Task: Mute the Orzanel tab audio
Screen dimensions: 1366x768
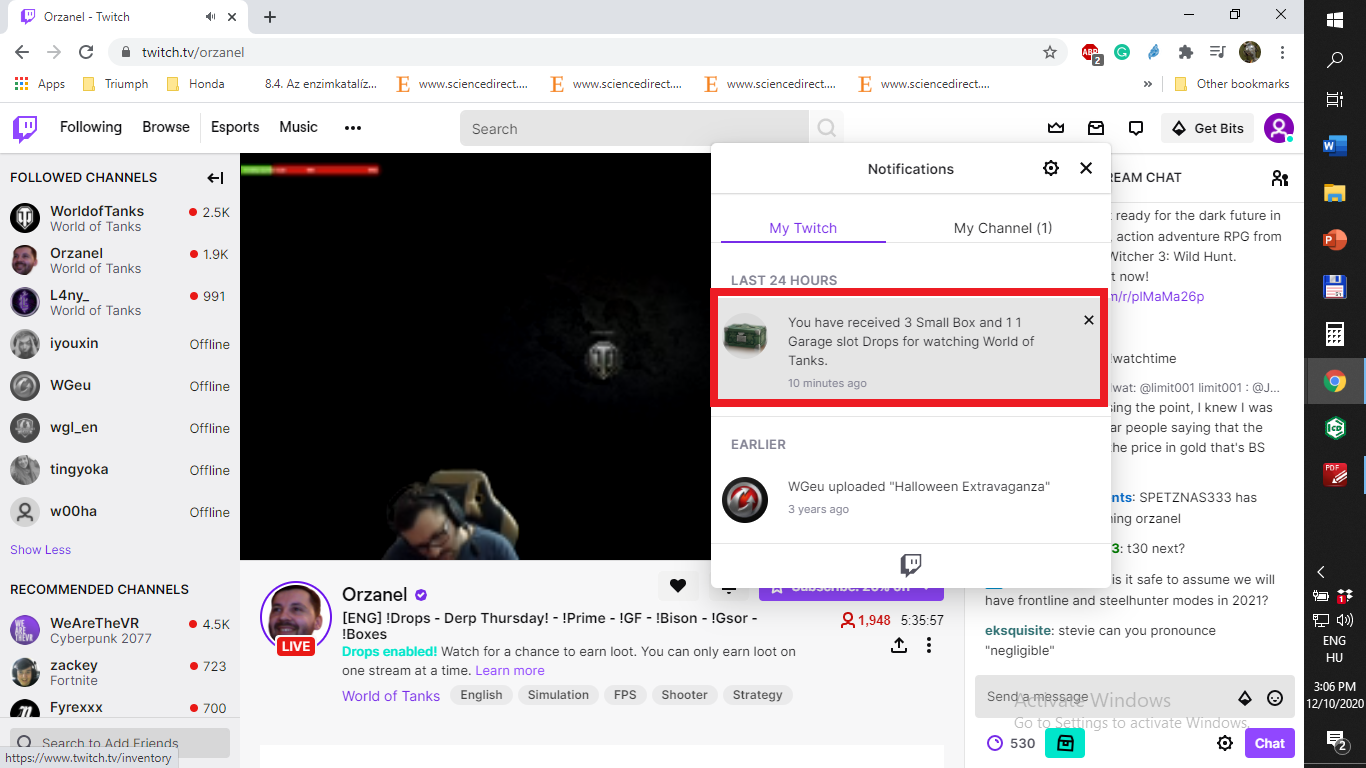Action: [x=211, y=17]
